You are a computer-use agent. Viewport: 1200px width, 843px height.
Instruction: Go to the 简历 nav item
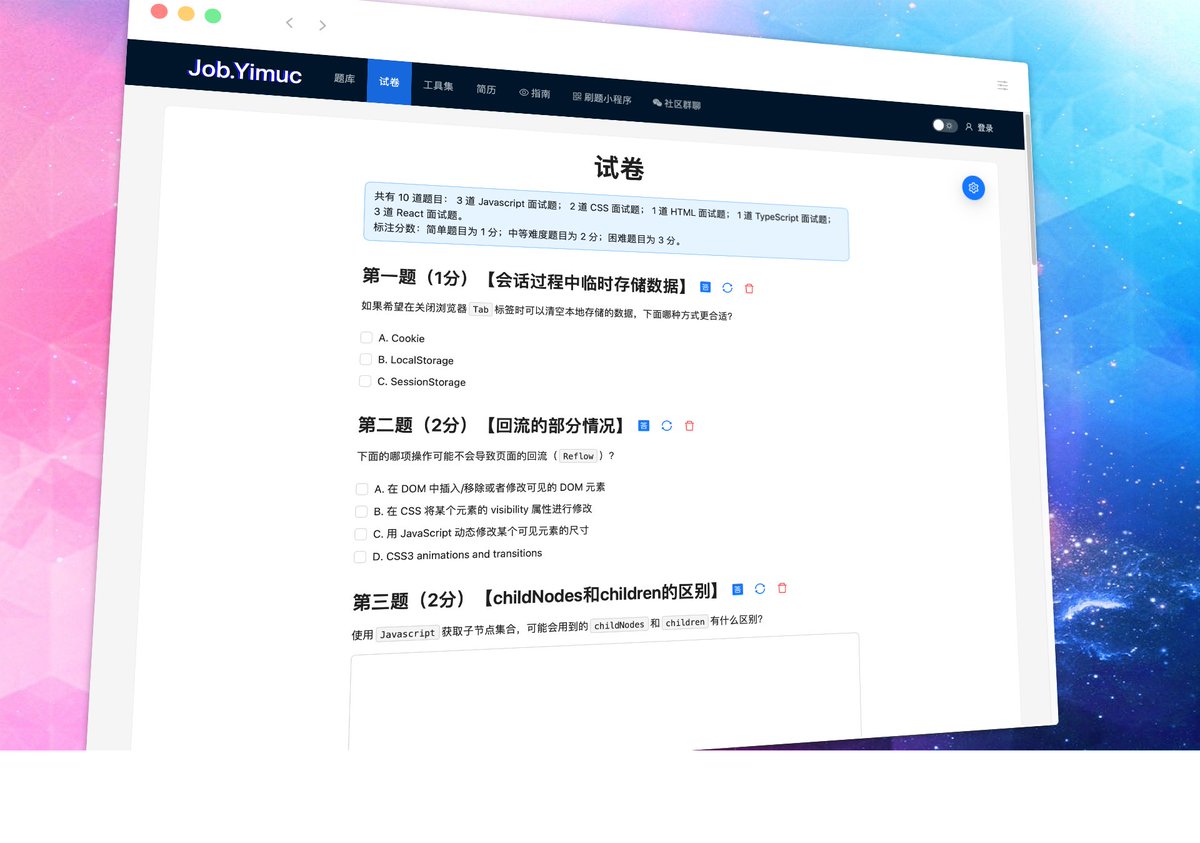486,89
